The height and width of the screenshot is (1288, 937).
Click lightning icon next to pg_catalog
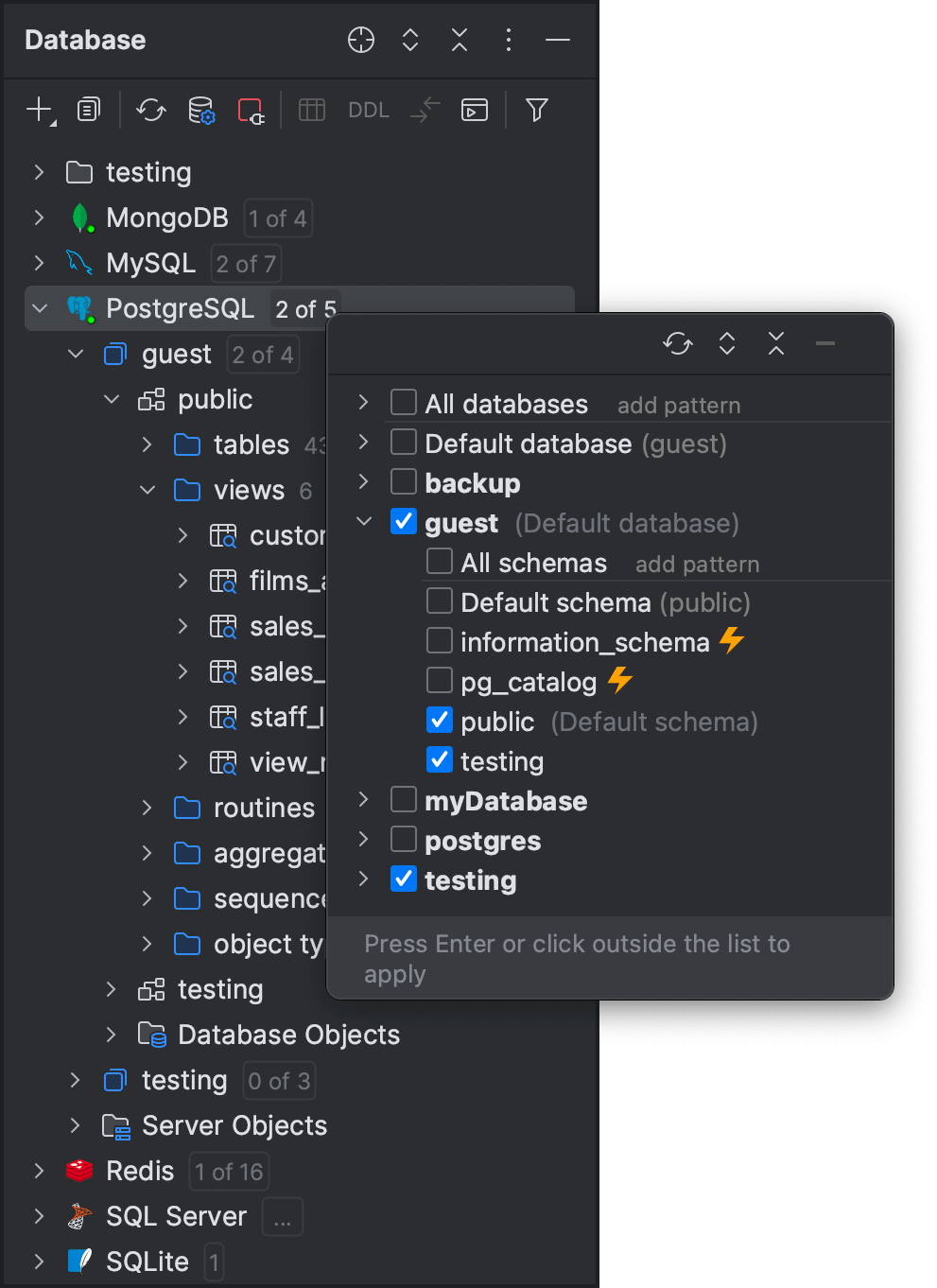pos(619,680)
